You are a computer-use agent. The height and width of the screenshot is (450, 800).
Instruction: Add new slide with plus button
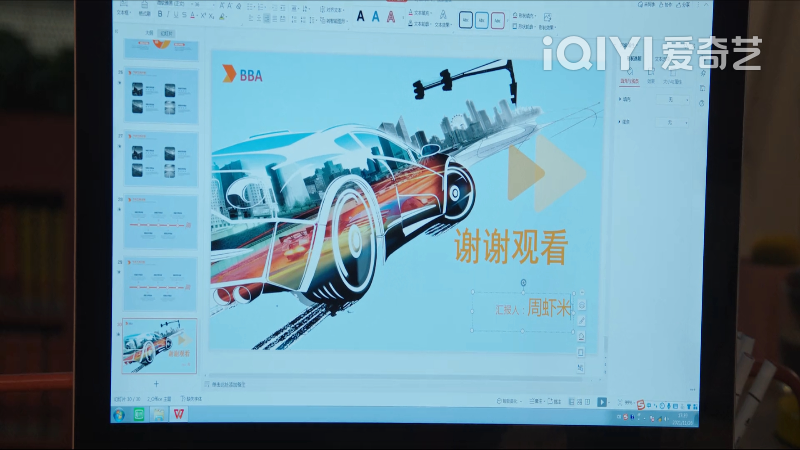[156, 384]
